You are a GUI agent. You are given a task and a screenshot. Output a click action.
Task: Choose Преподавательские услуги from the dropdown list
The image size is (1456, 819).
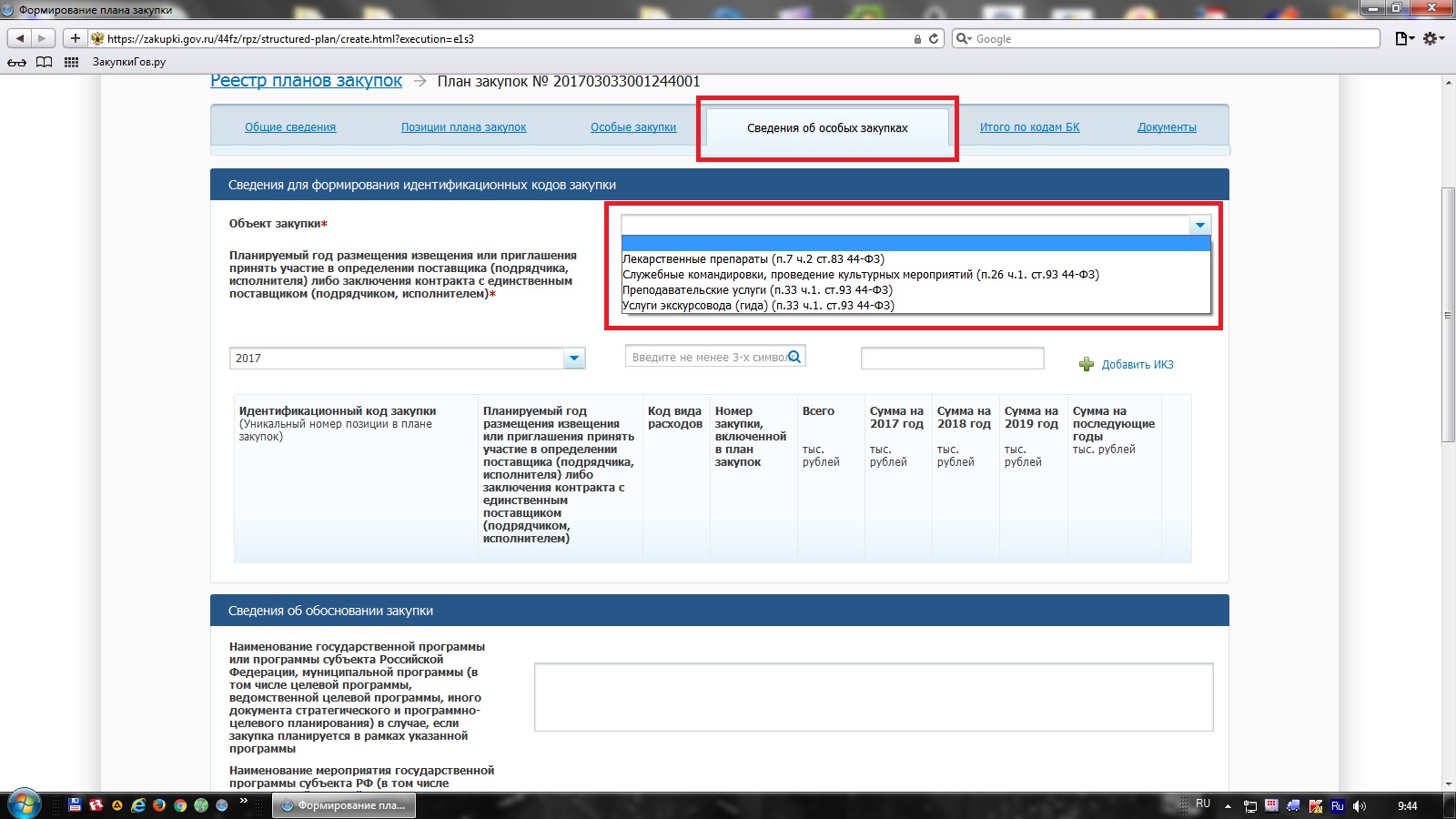click(757, 290)
